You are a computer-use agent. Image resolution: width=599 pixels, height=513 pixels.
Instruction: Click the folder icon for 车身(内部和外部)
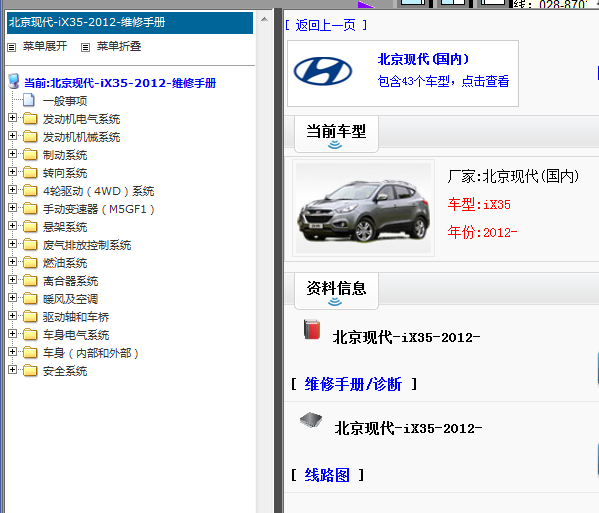point(30,353)
